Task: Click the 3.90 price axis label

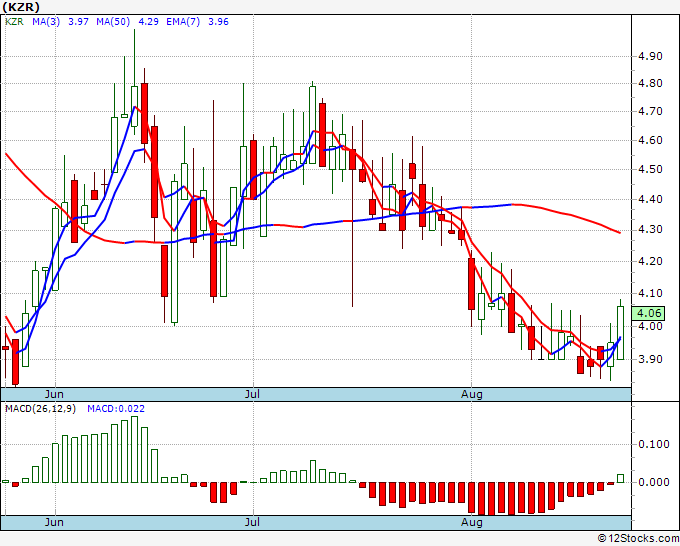Action: [651, 359]
